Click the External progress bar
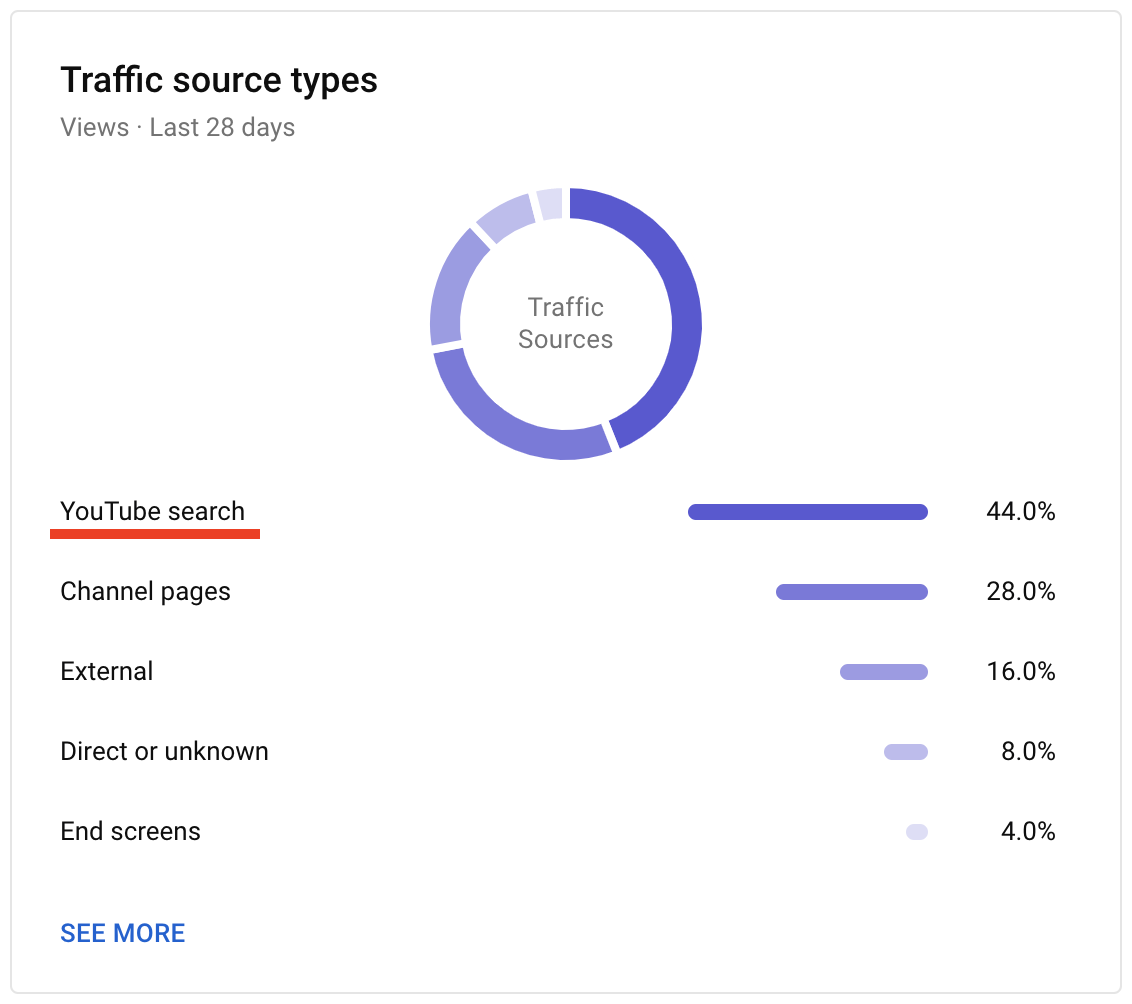 884,672
